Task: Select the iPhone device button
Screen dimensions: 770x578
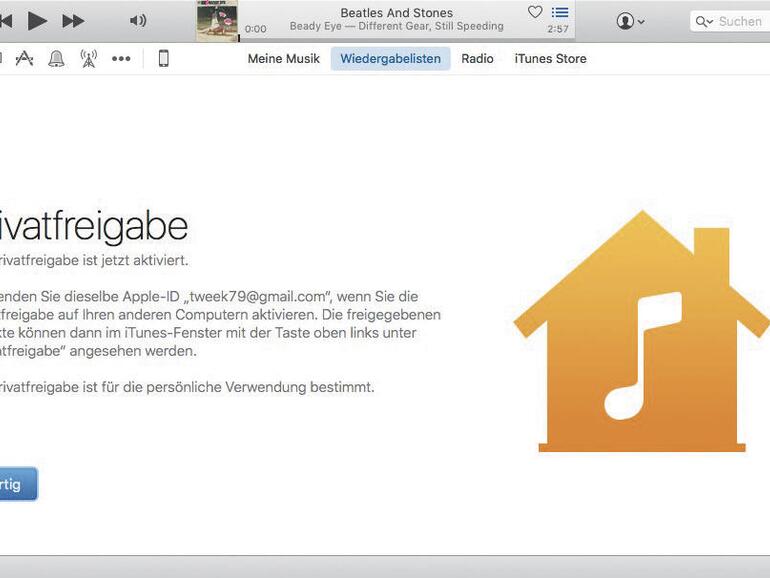Action: [x=164, y=58]
